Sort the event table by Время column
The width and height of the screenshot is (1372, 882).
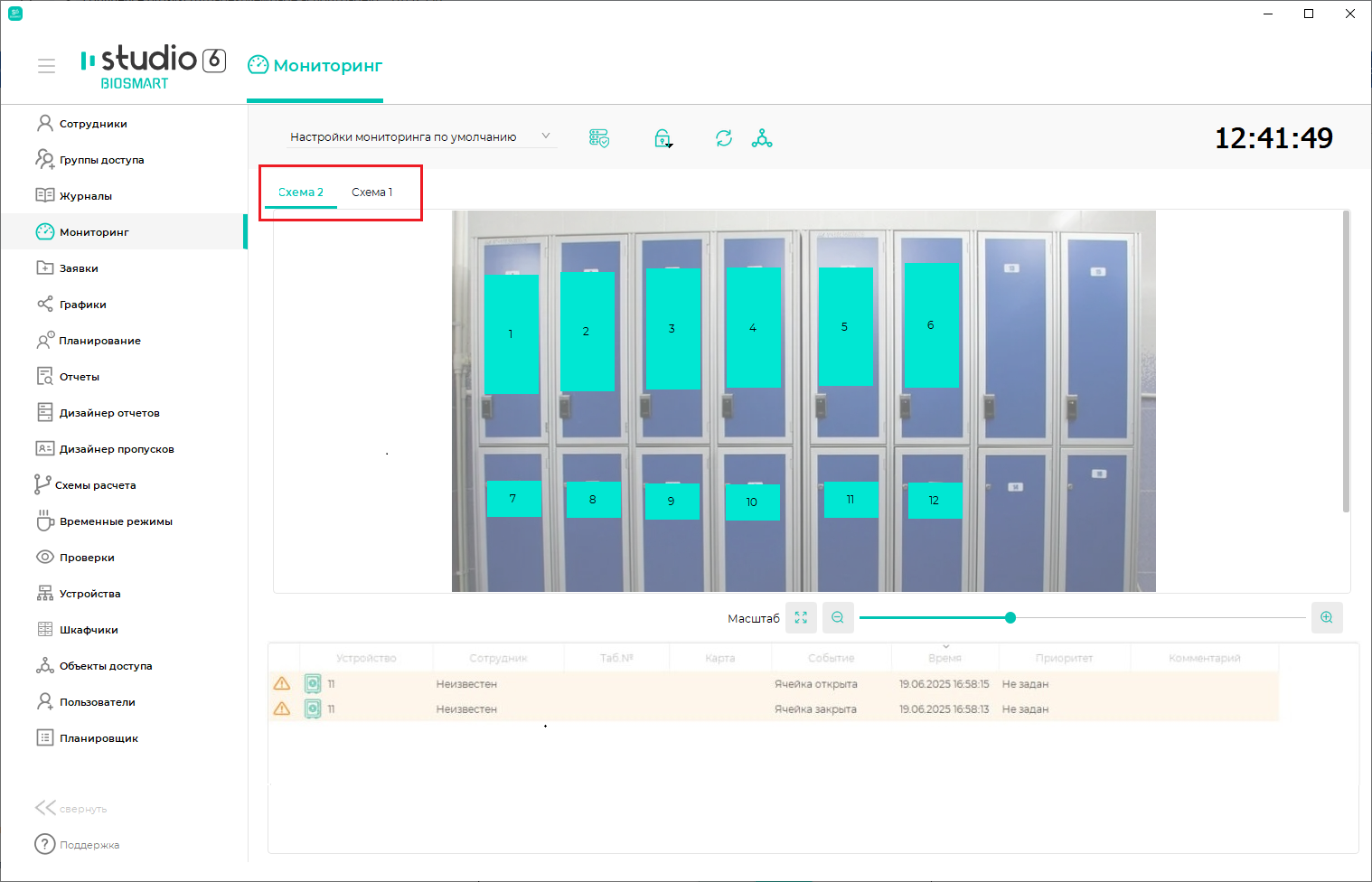tap(944, 658)
